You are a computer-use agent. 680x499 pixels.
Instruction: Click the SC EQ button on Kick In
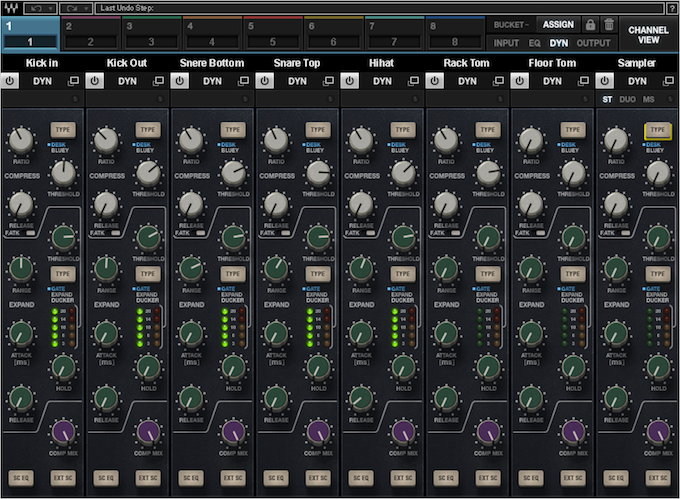pos(21,478)
